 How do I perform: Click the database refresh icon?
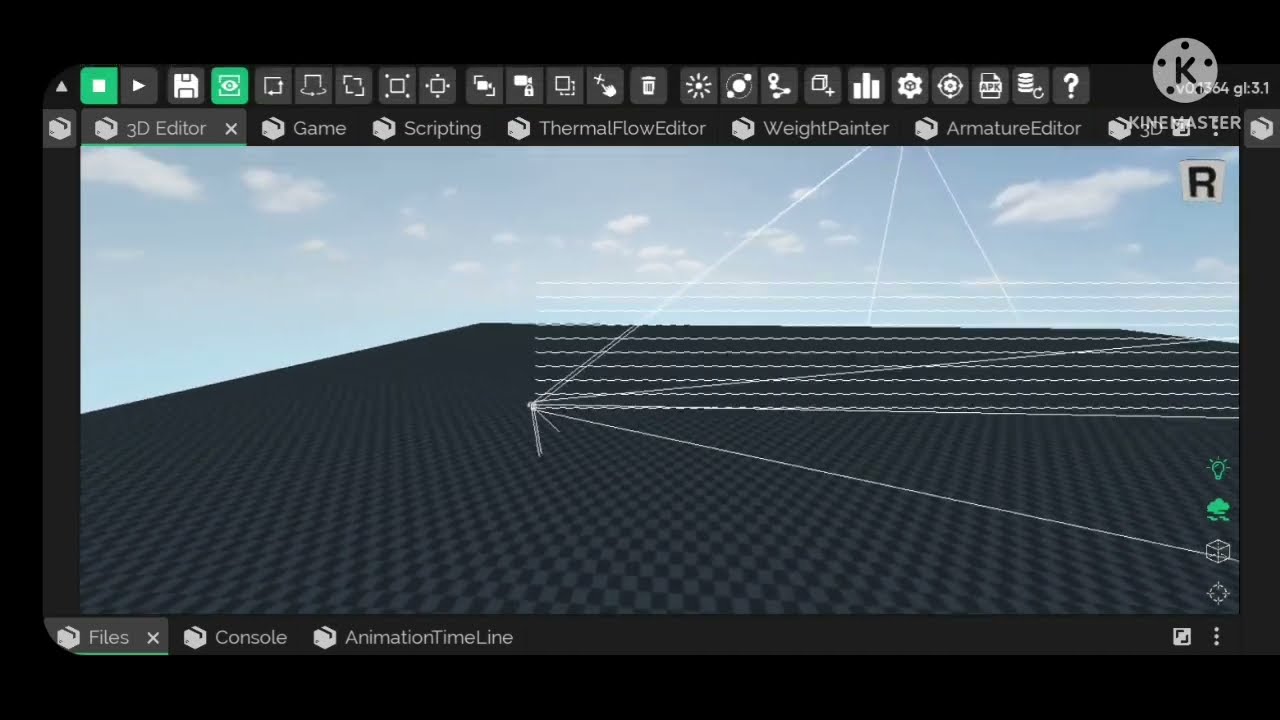click(x=1030, y=86)
